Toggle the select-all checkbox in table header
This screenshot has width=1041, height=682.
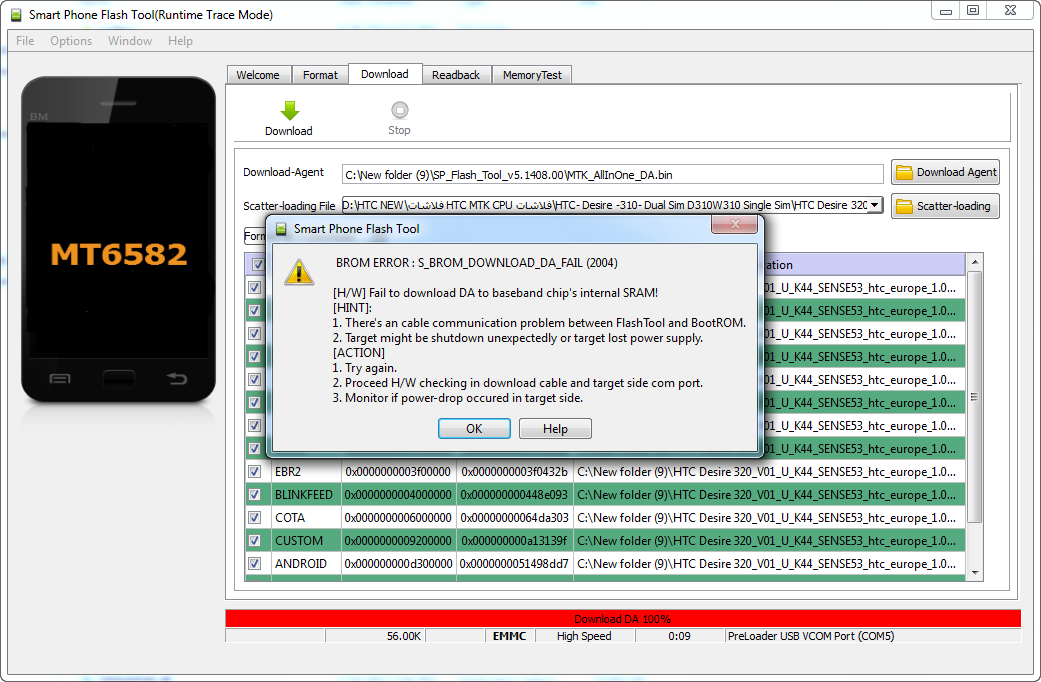[x=258, y=264]
